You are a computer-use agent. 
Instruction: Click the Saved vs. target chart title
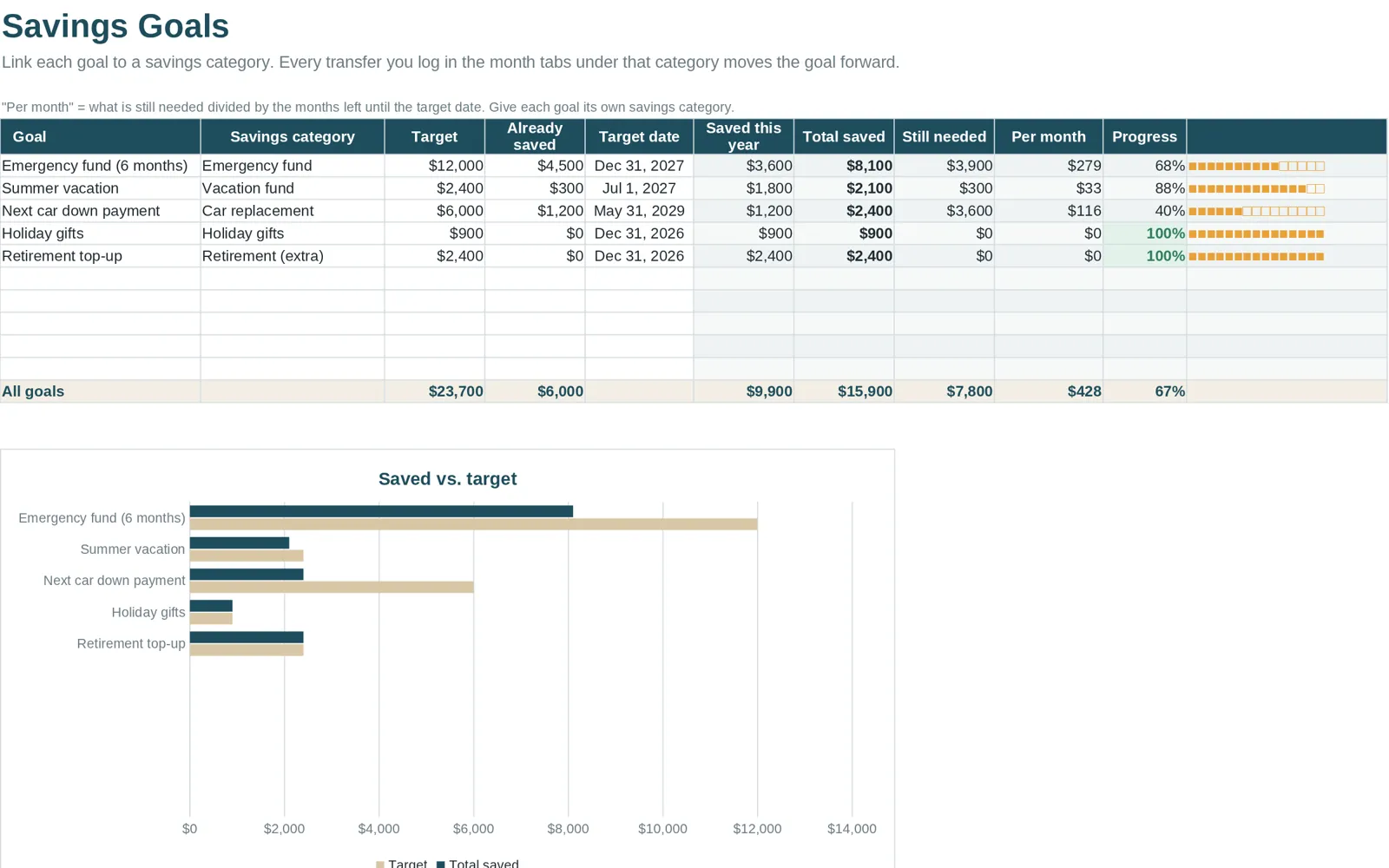(x=447, y=479)
